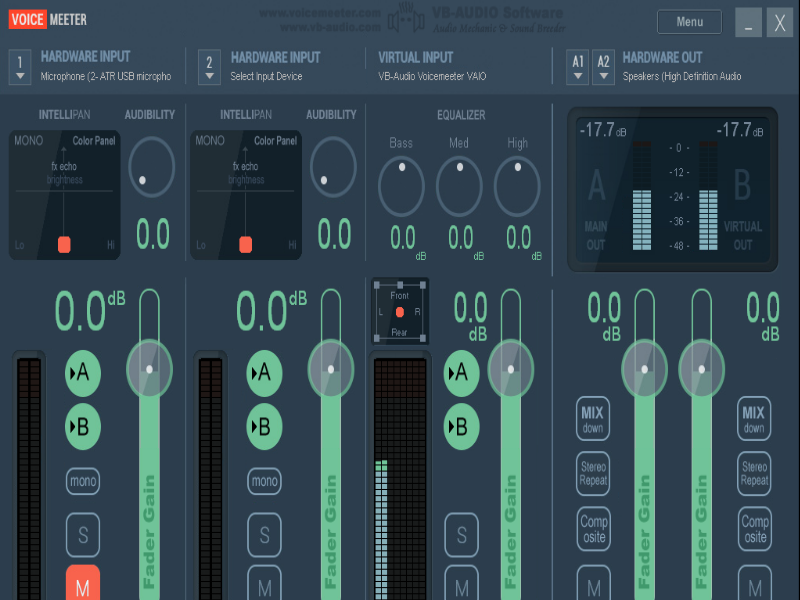Click Virtual Input 0.0 dB gain value
The width and height of the screenshot is (800, 600).
(x=470, y=316)
